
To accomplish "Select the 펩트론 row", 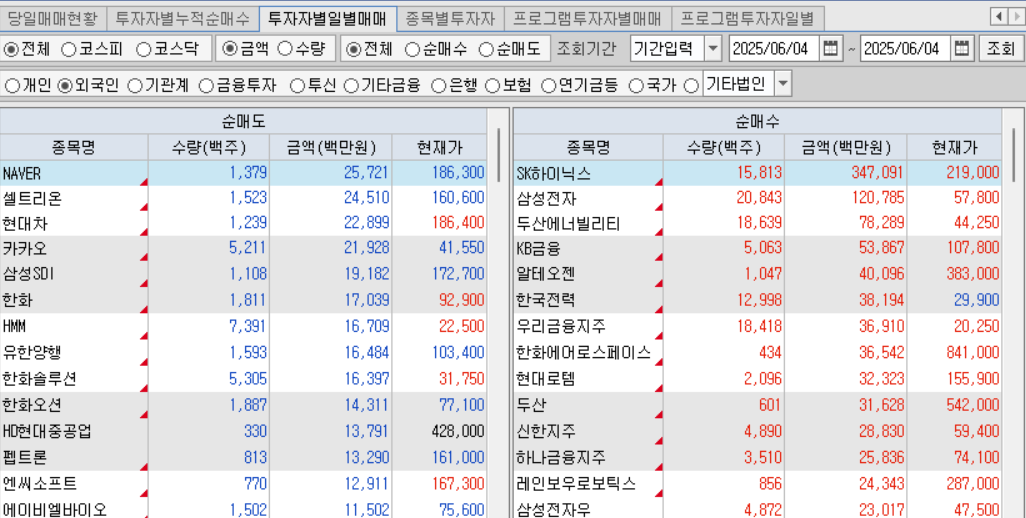I will pyautogui.click(x=243, y=457).
